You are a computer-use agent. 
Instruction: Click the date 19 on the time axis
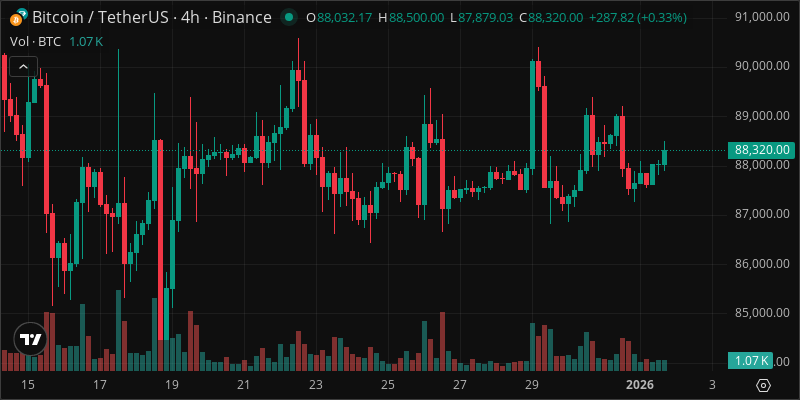(x=171, y=385)
